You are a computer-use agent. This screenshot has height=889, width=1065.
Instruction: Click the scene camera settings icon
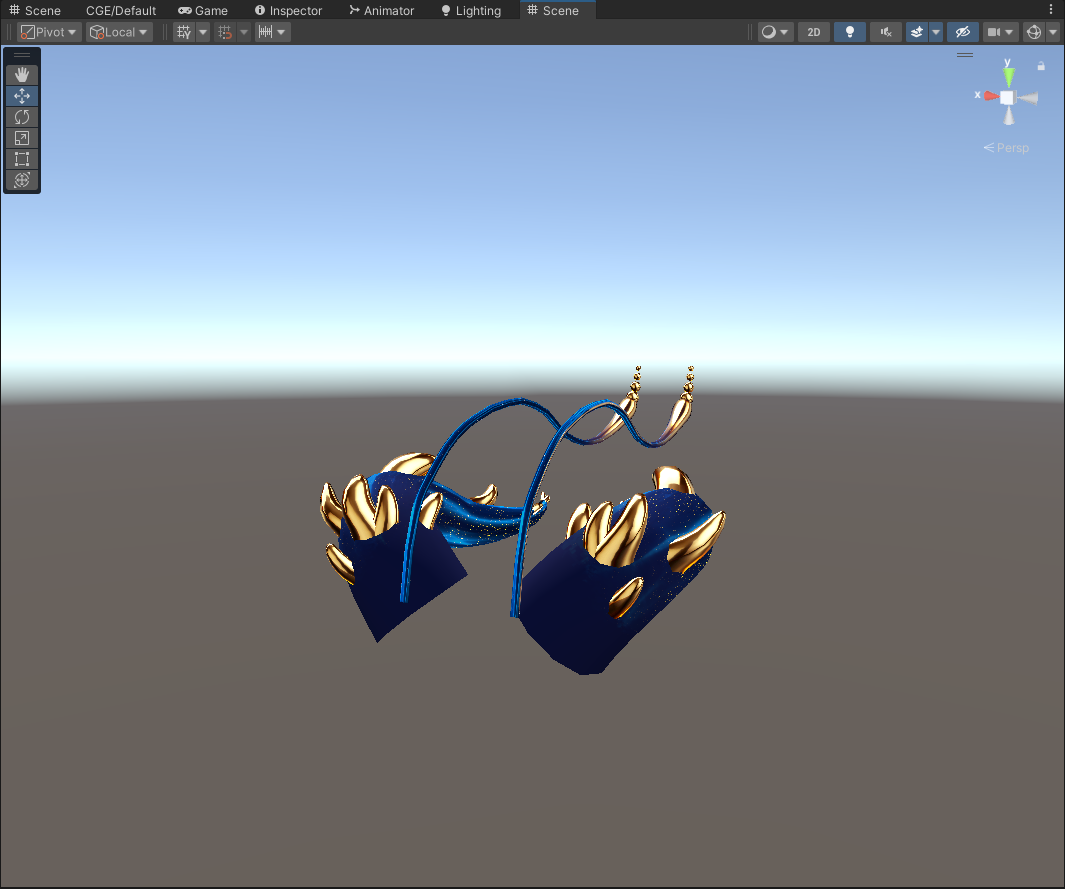994,32
